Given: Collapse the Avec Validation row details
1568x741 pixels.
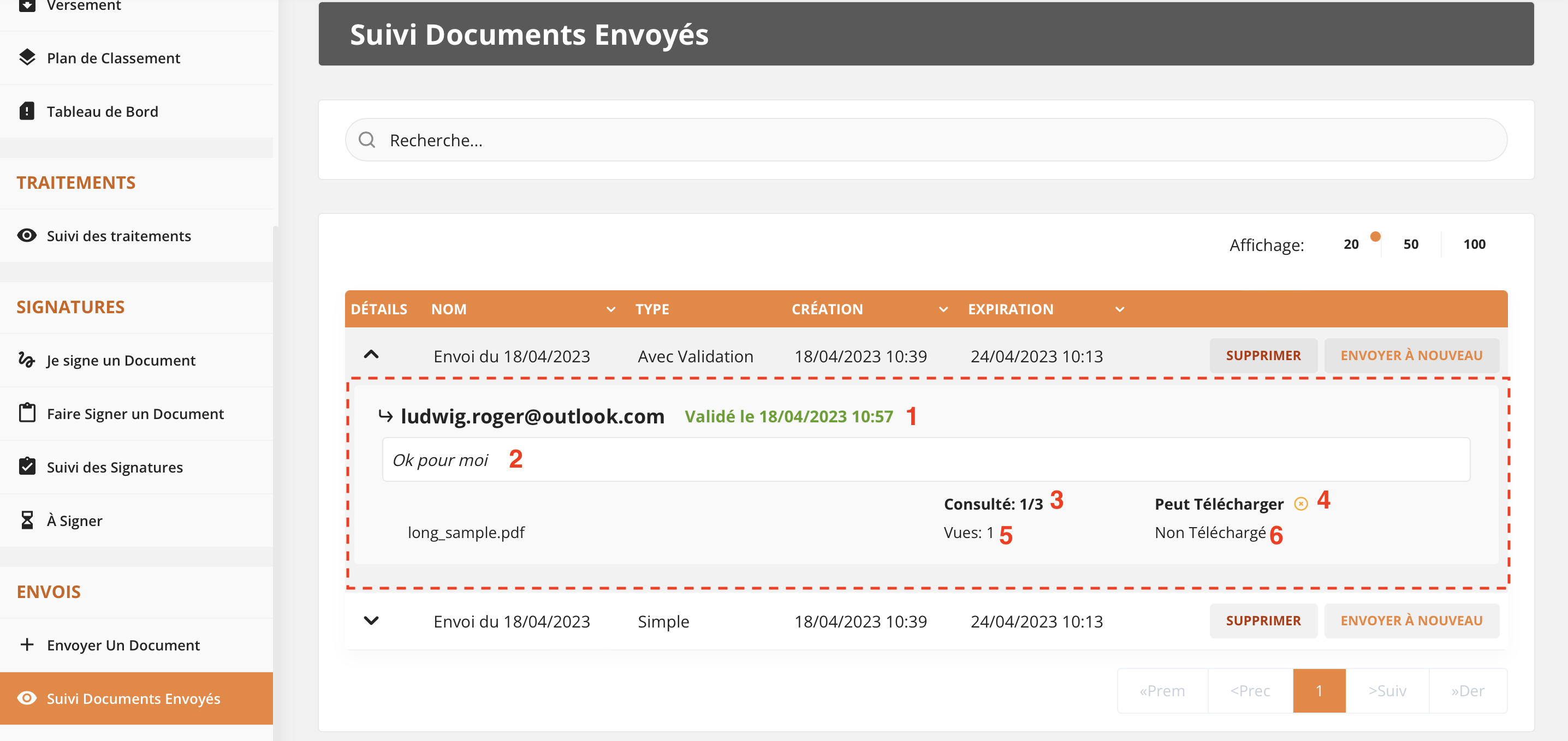Looking at the screenshot, I should [371, 355].
